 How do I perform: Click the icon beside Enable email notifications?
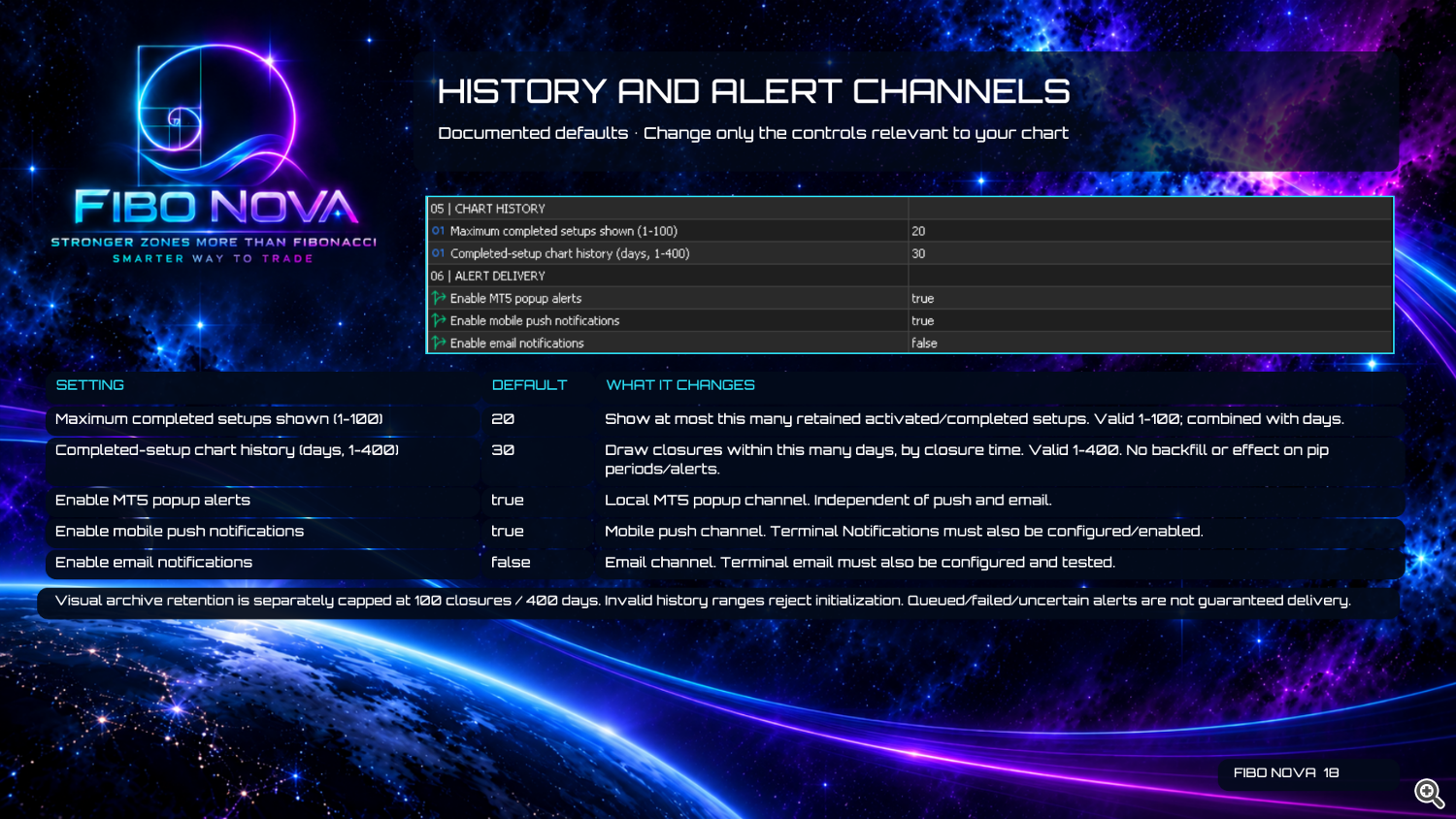point(439,343)
